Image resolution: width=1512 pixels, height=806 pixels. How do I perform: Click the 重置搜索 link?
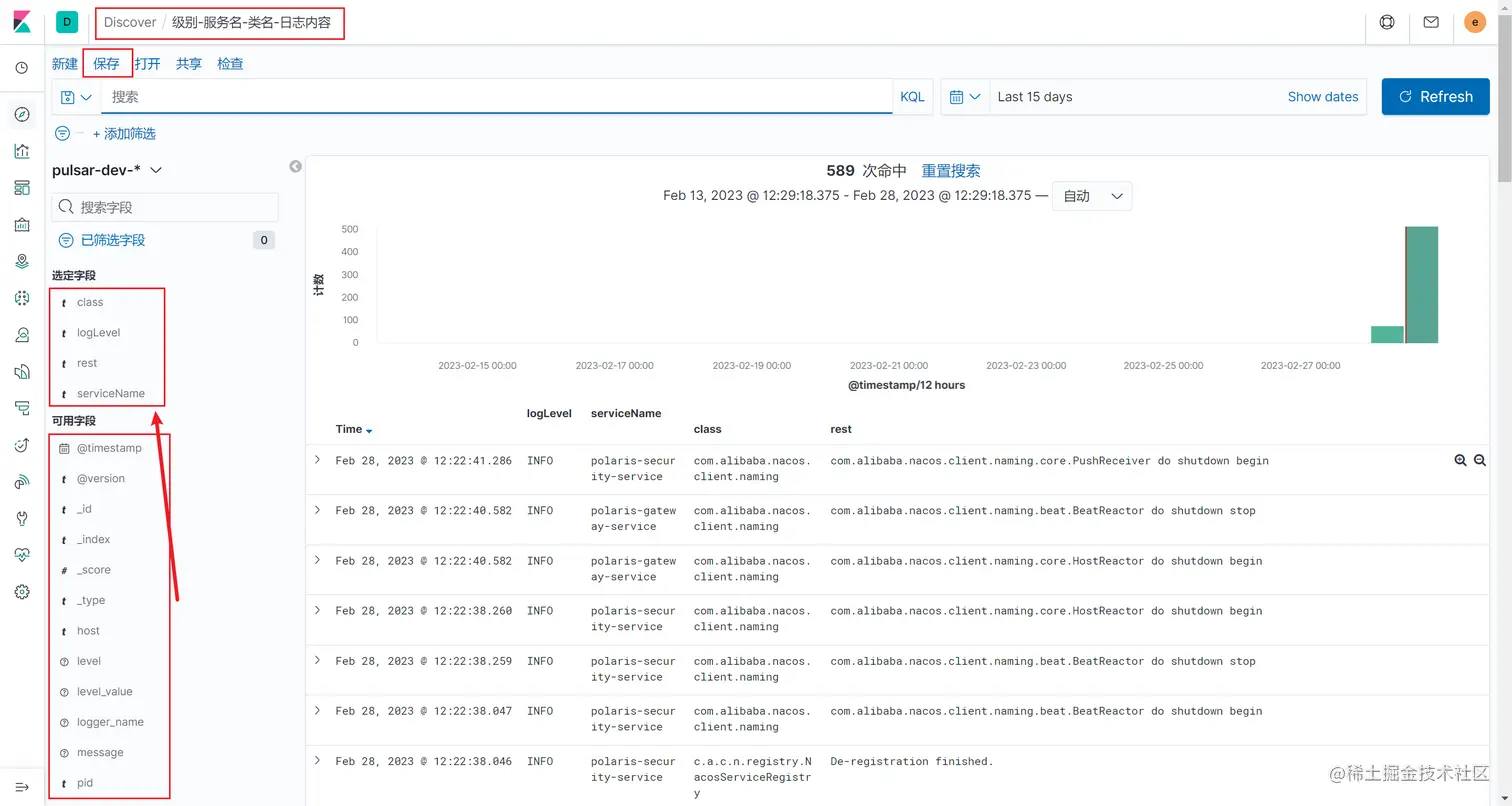(x=951, y=171)
